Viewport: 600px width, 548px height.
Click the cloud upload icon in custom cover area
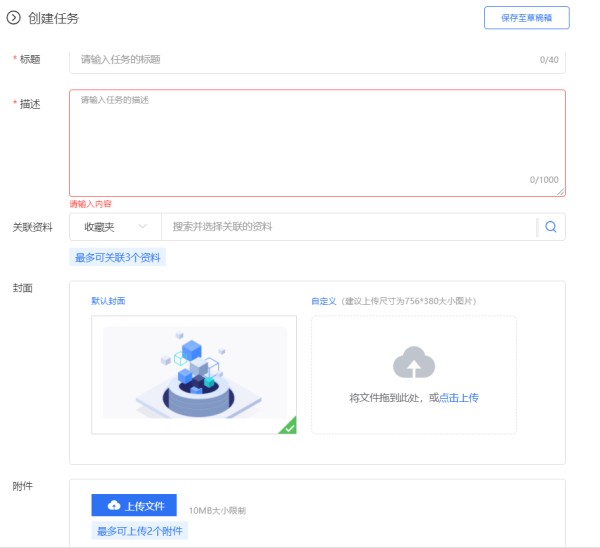tap(414, 362)
